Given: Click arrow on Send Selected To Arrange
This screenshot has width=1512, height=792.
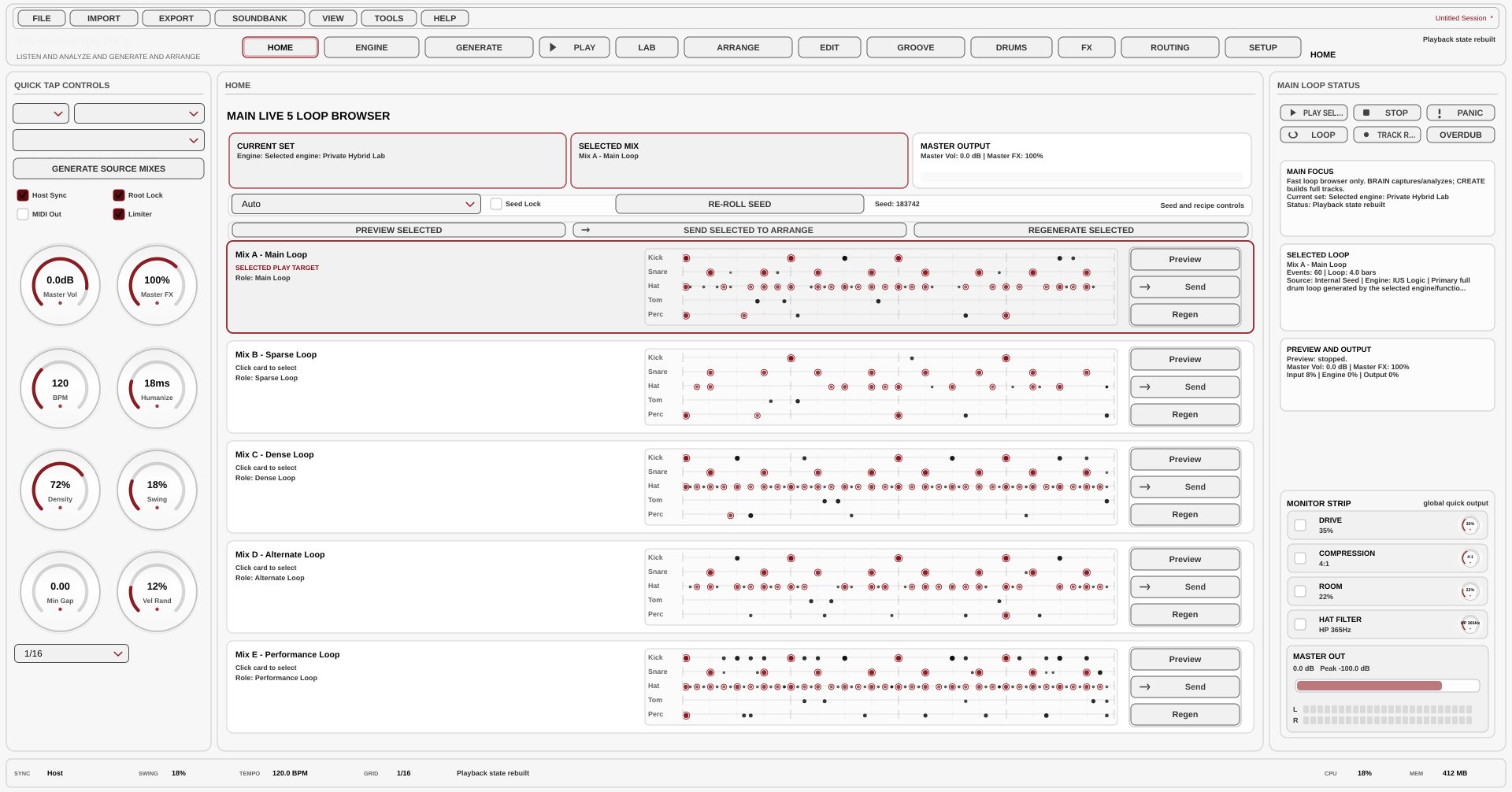Looking at the screenshot, I should click(585, 230).
